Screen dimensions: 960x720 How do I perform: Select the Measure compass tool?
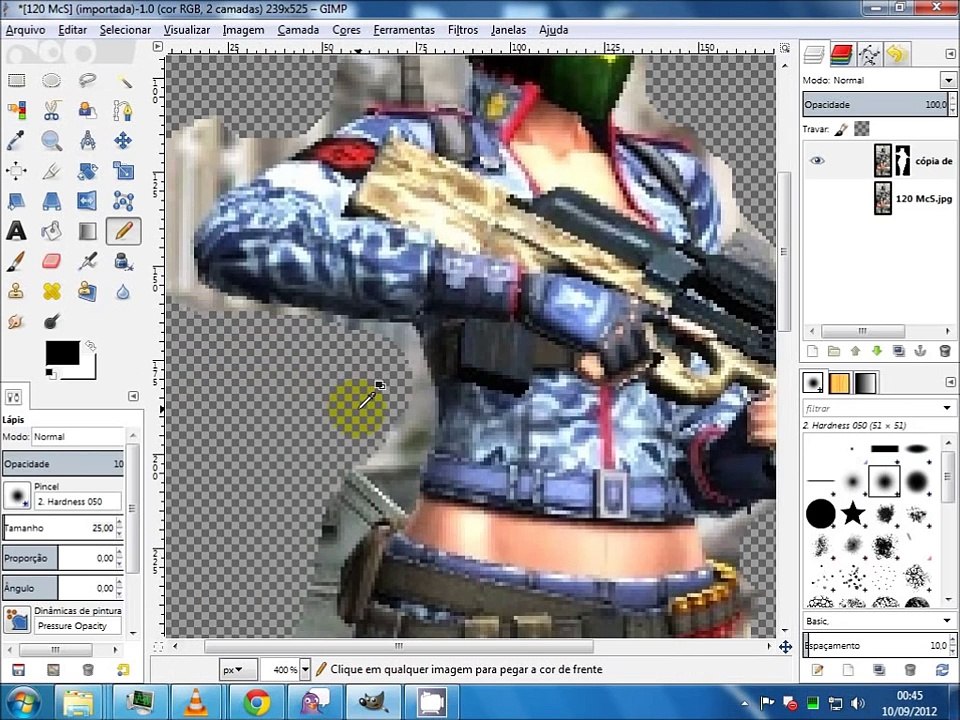[x=88, y=140]
